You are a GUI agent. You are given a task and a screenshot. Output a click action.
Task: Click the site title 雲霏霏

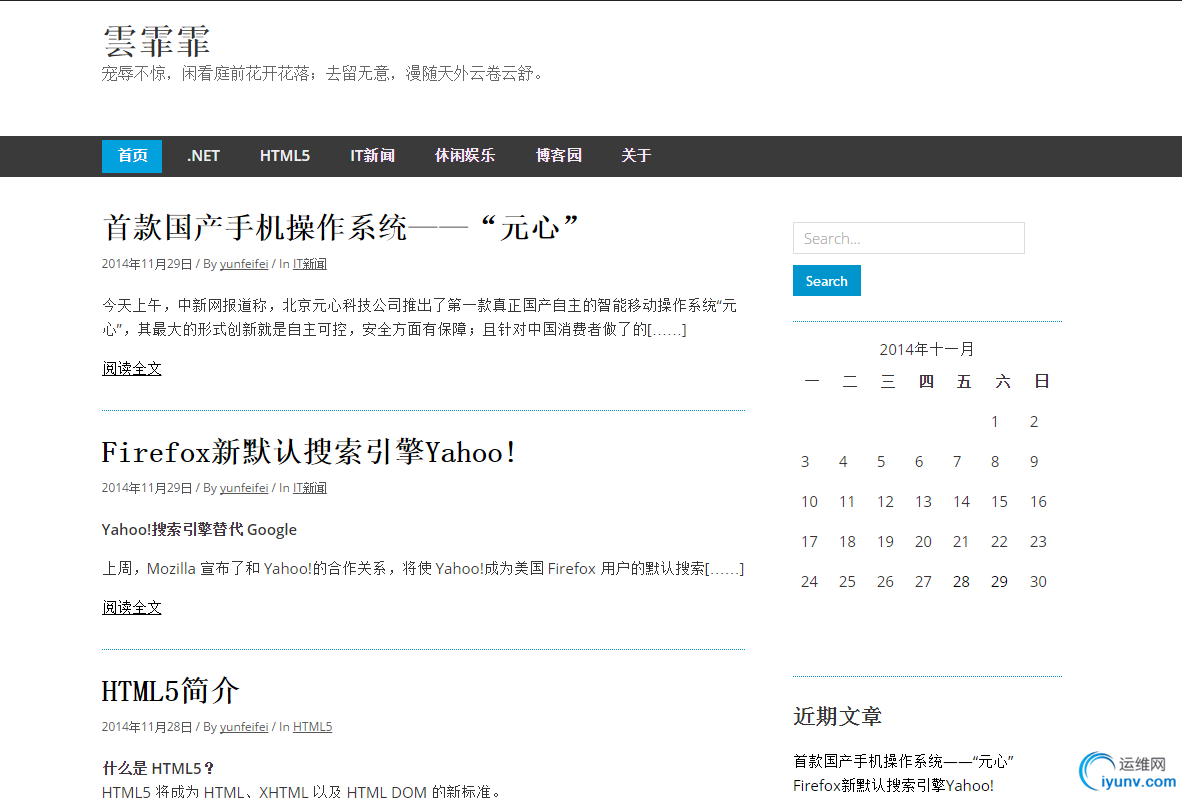pos(156,41)
